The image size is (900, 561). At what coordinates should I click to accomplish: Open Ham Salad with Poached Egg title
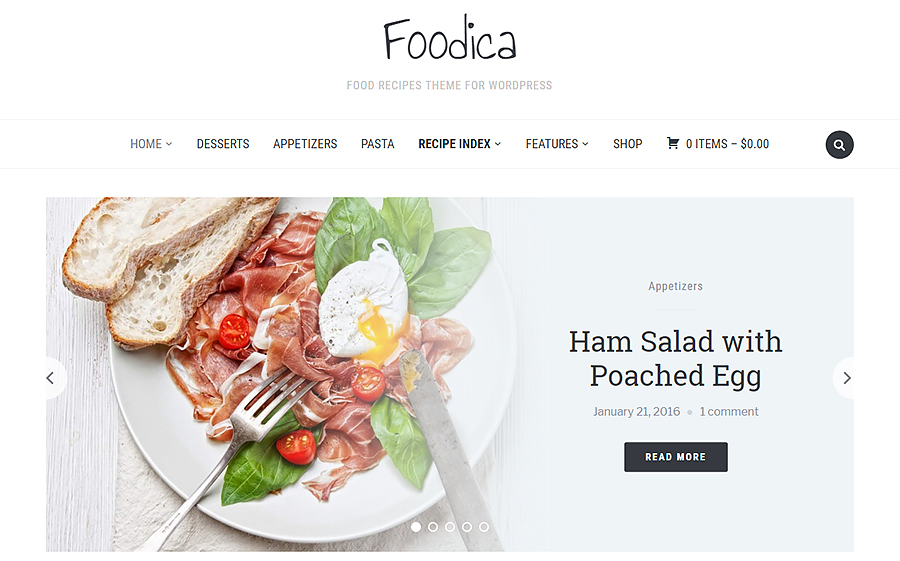pos(675,358)
